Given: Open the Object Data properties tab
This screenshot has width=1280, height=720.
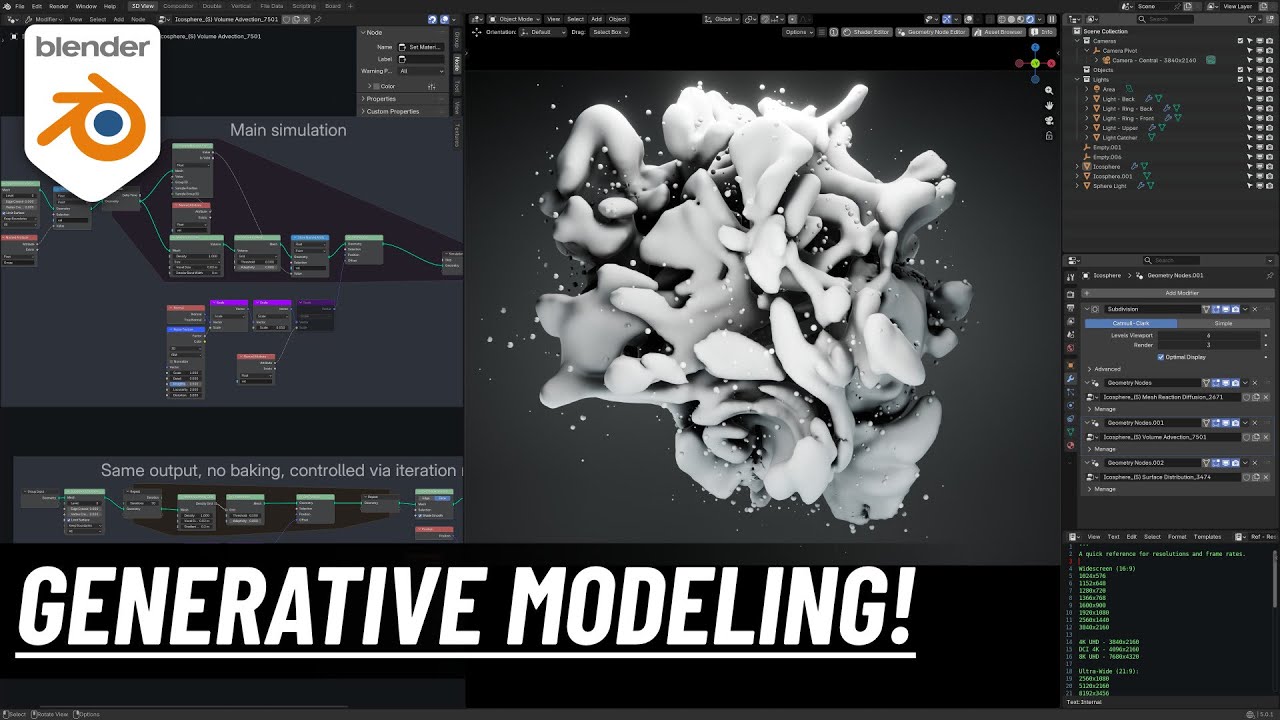Looking at the screenshot, I should (x=1070, y=431).
